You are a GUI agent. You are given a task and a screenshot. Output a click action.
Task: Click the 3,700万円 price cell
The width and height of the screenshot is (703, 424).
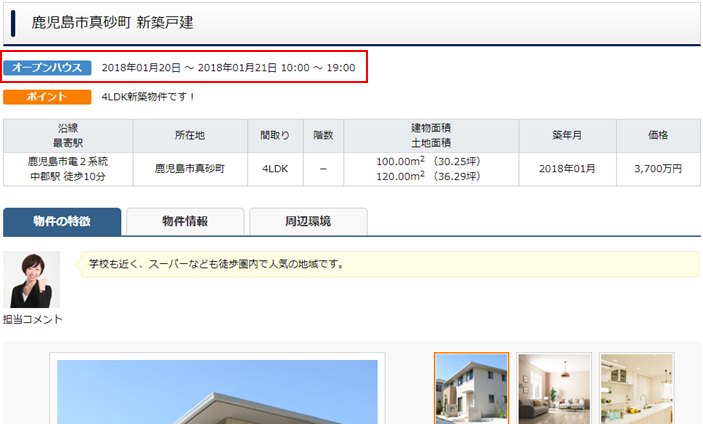pyautogui.click(x=657, y=169)
